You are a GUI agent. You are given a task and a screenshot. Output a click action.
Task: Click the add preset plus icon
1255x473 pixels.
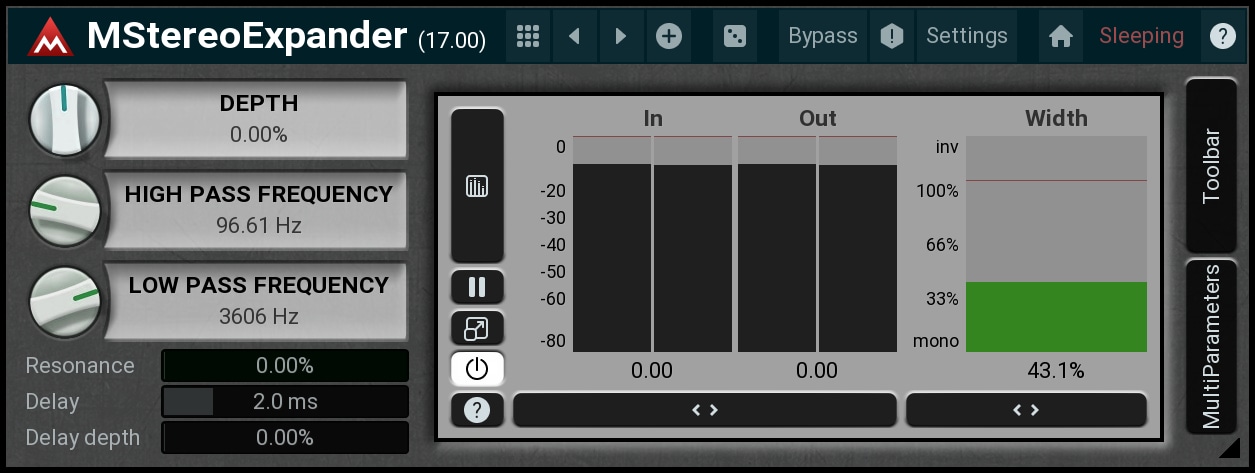point(669,37)
